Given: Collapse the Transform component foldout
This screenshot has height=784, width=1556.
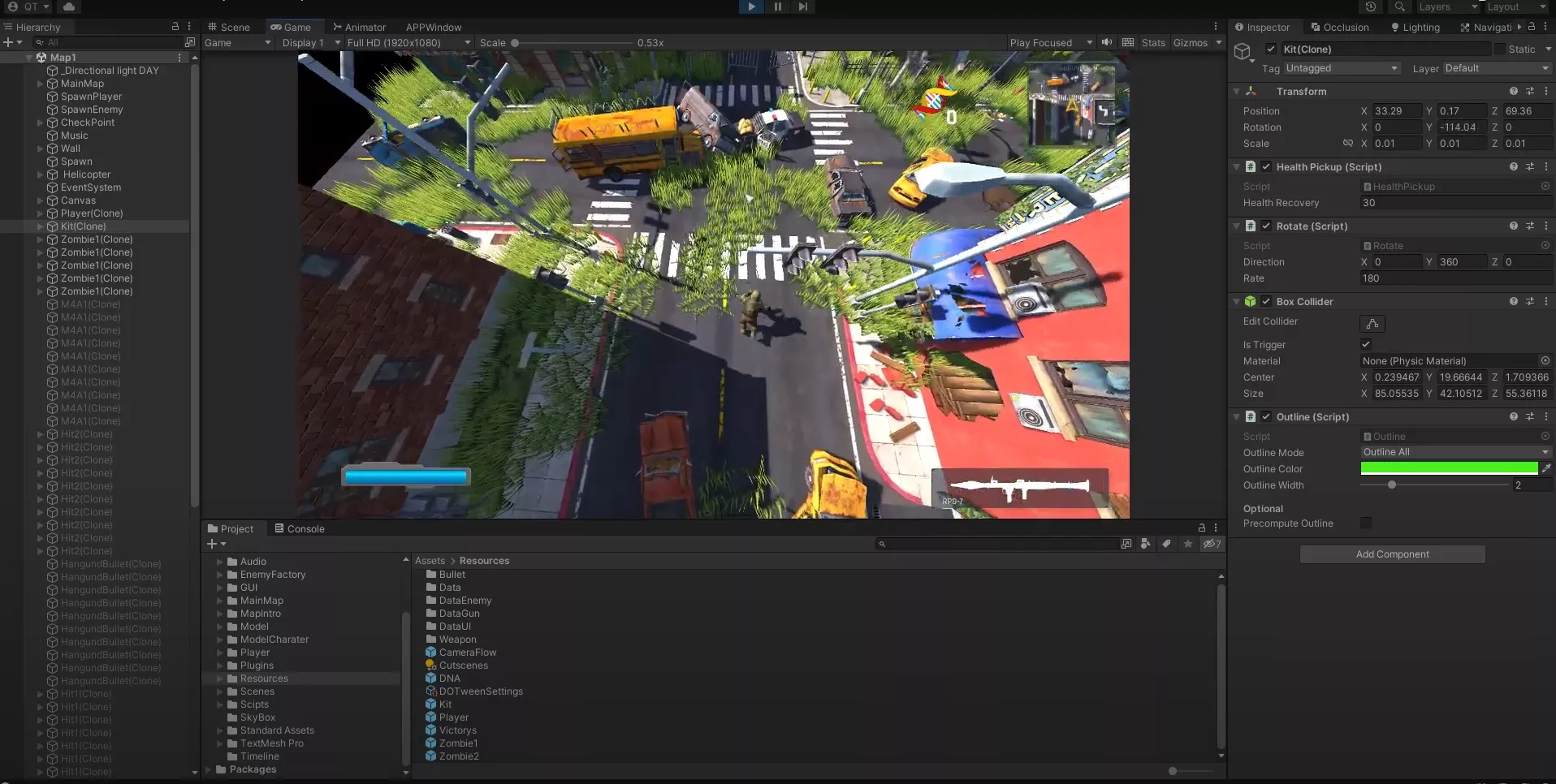Looking at the screenshot, I should 1237,91.
